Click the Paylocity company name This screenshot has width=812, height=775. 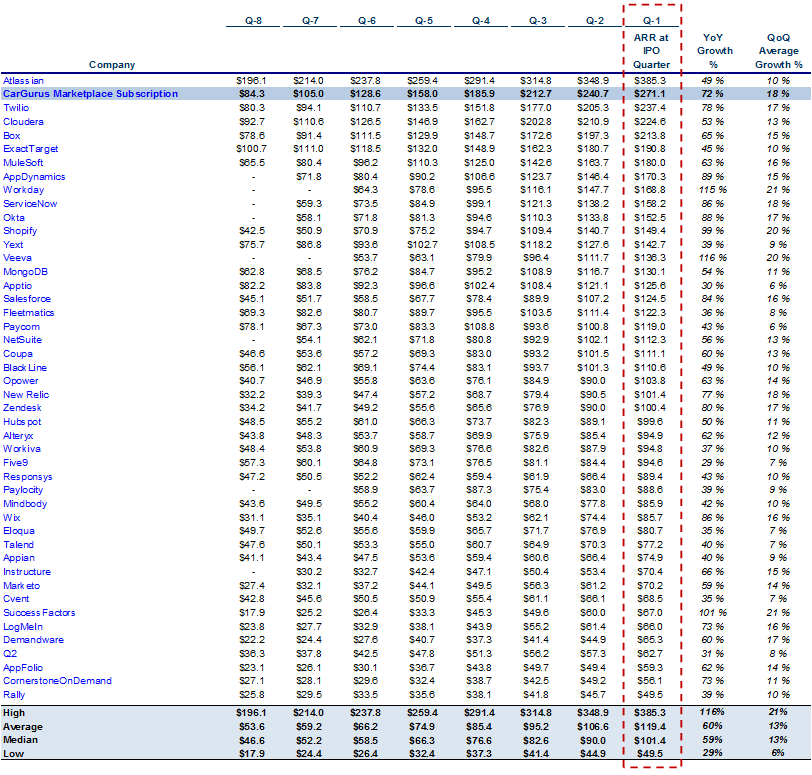tap(23, 490)
